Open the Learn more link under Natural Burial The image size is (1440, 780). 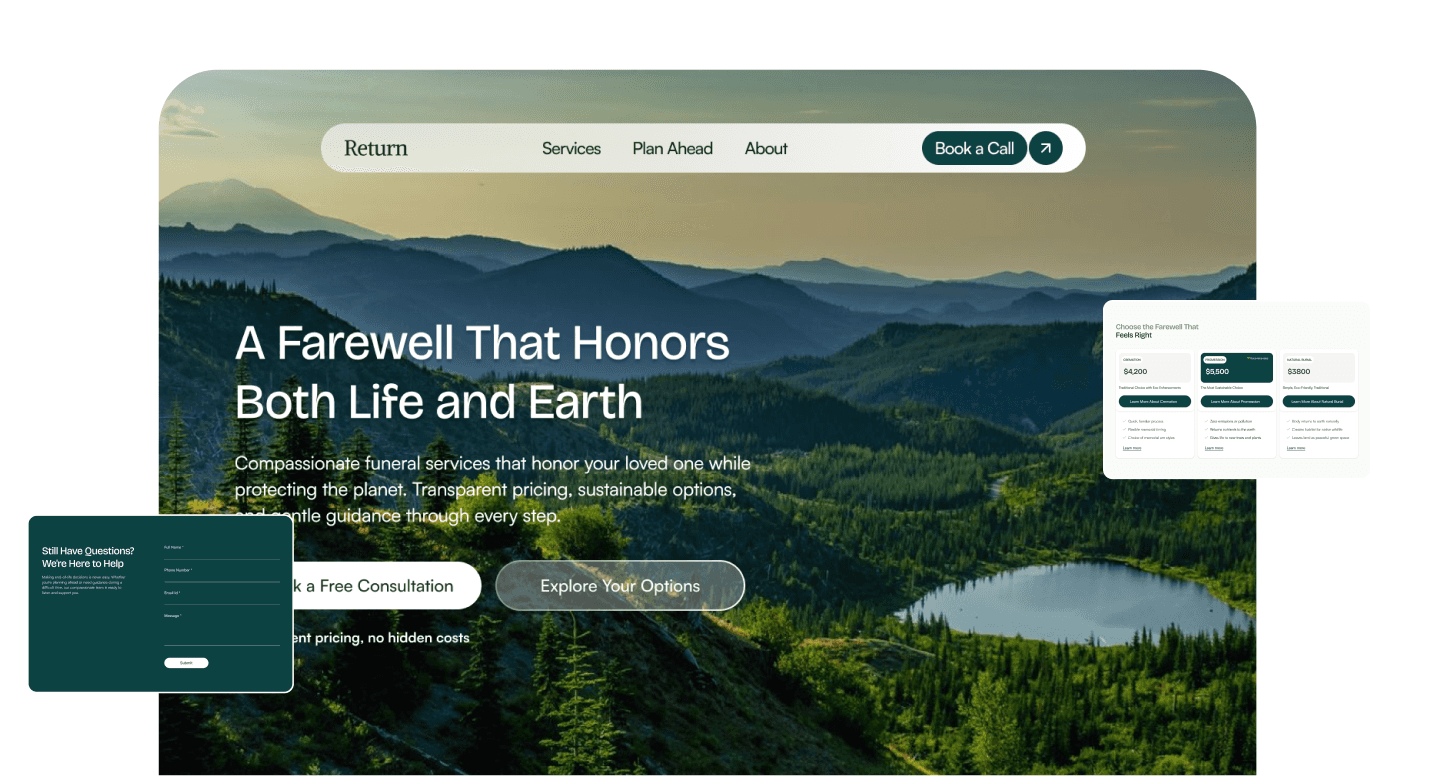(x=1296, y=448)
